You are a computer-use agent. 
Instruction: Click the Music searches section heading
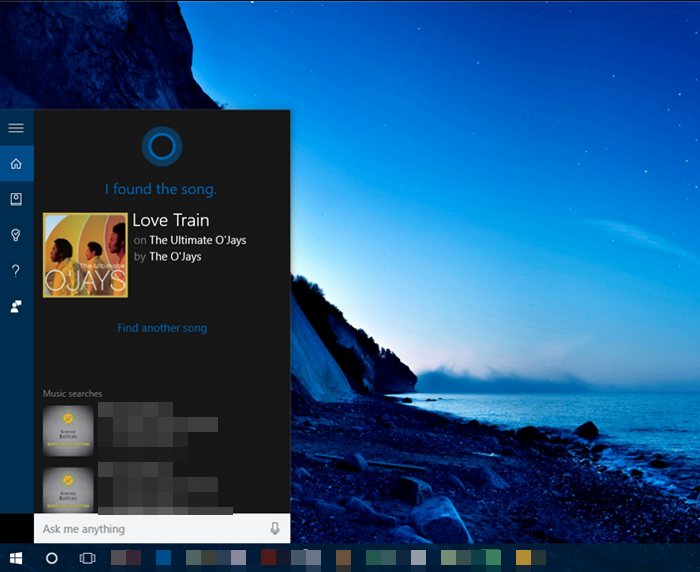pyautogui.click(x=72, y=394)
